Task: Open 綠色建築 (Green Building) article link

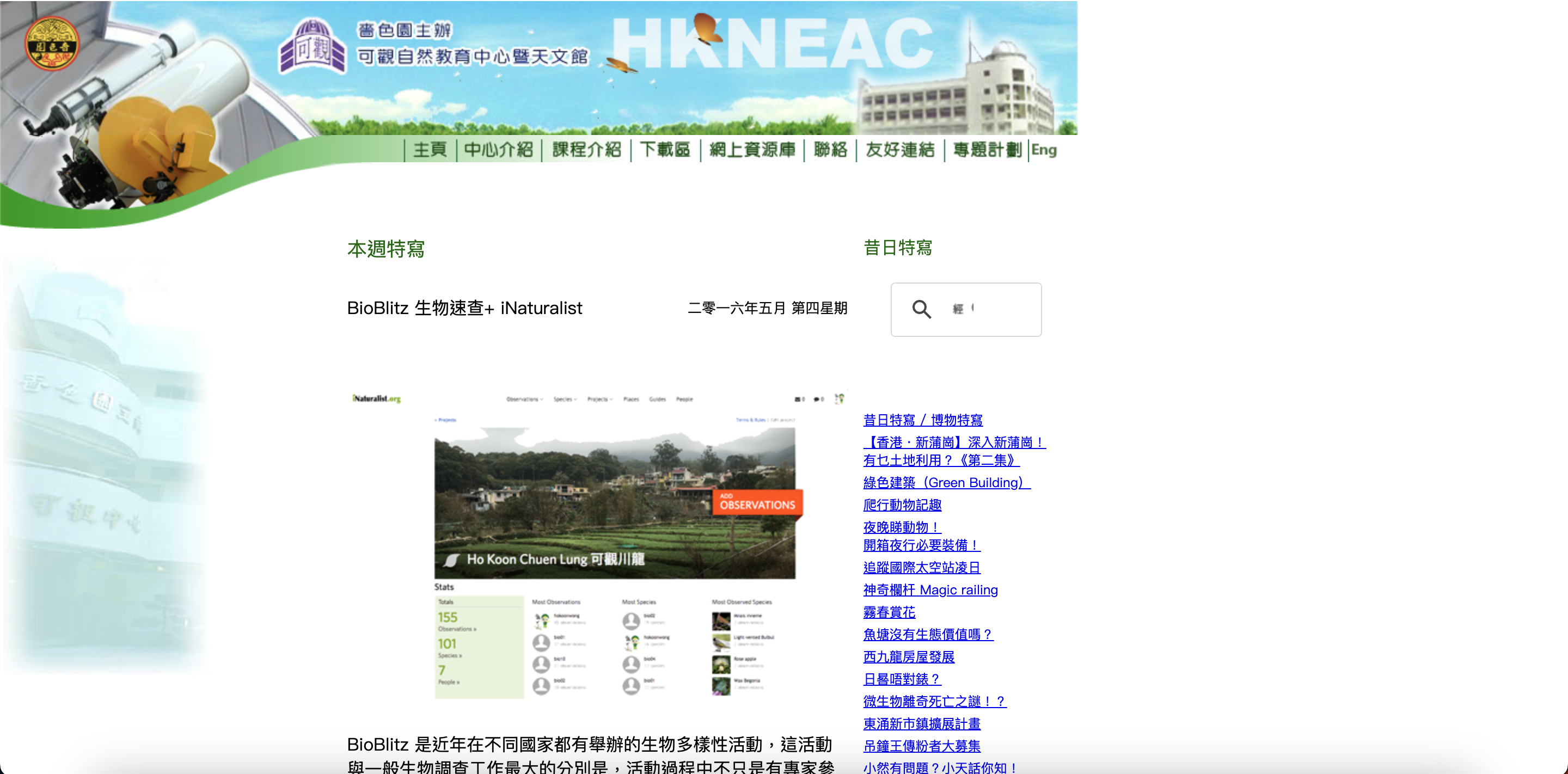Action: pyautogui.click(x=947, y=483)
